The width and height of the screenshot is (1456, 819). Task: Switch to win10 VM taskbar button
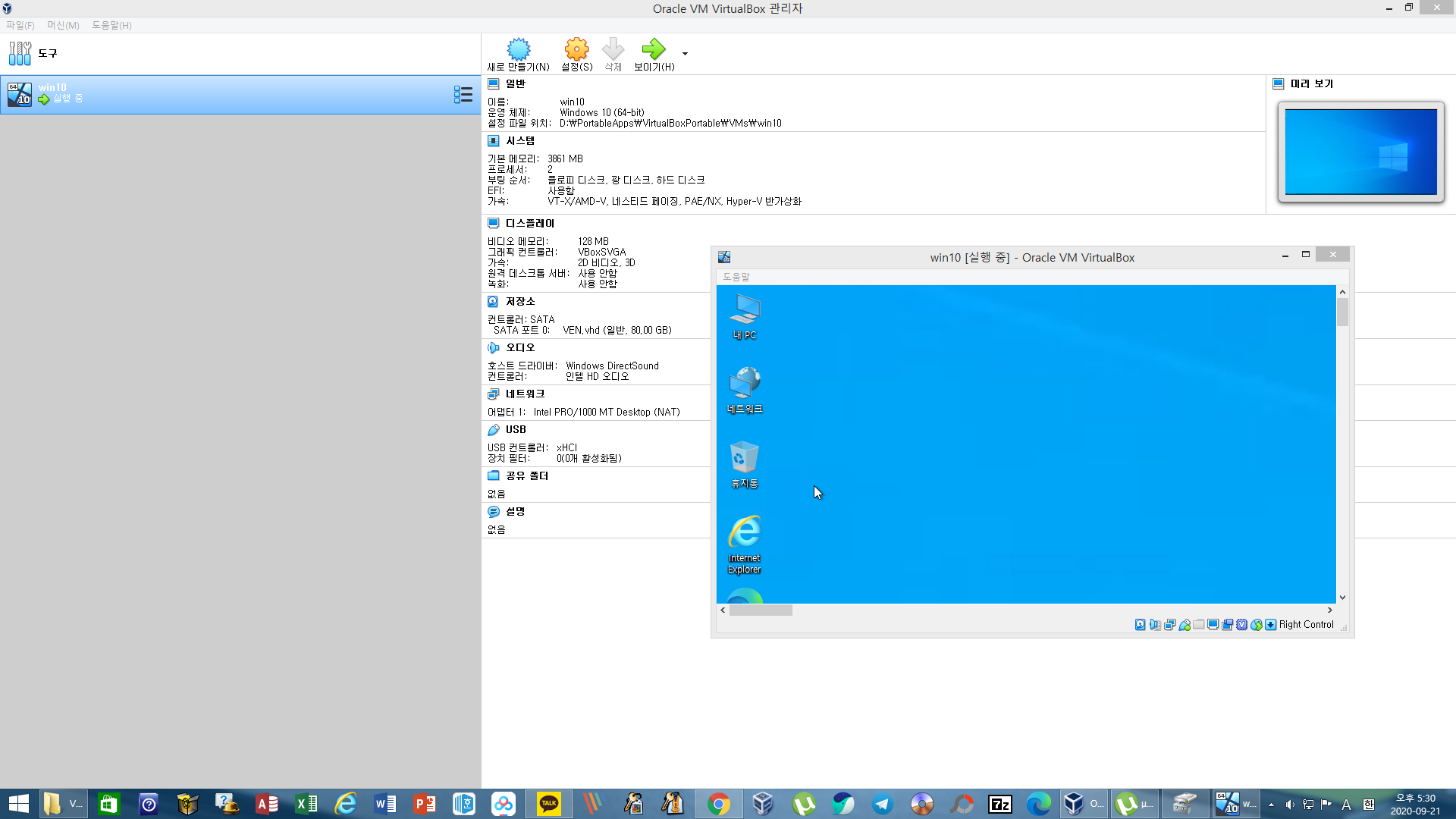coord(1236,804)
